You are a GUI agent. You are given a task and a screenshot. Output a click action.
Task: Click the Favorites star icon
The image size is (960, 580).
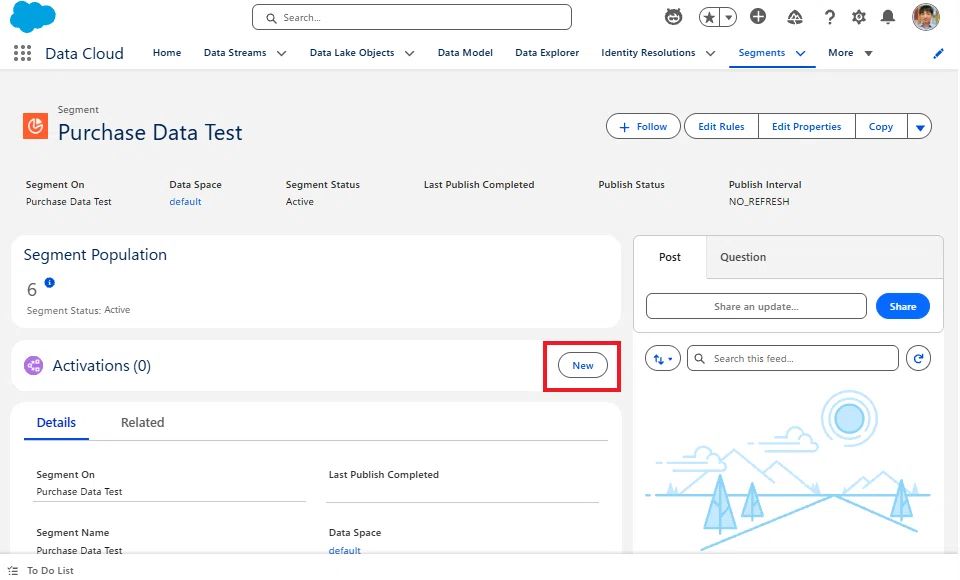(710, 17)
